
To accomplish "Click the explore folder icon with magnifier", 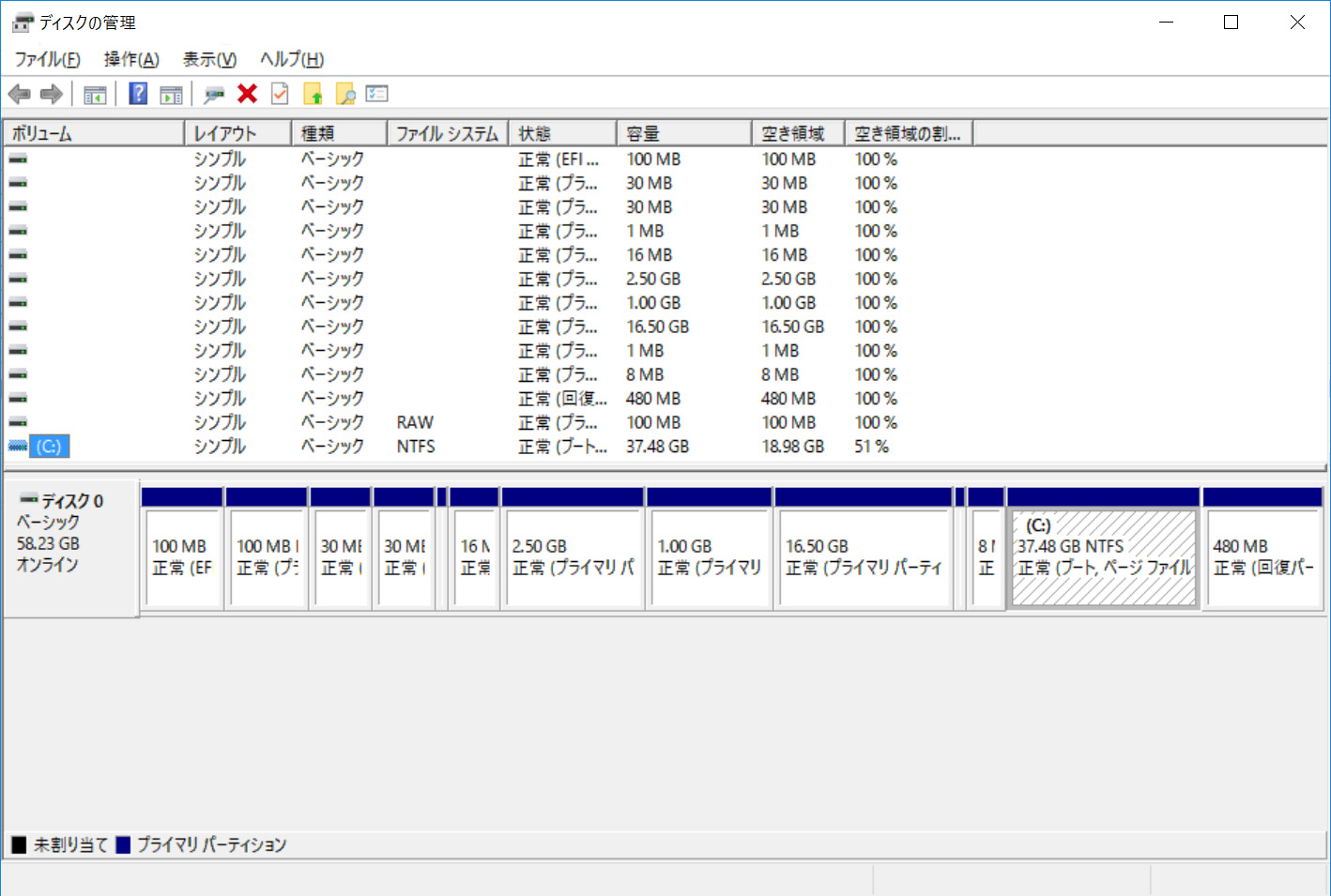I will 345,93.
